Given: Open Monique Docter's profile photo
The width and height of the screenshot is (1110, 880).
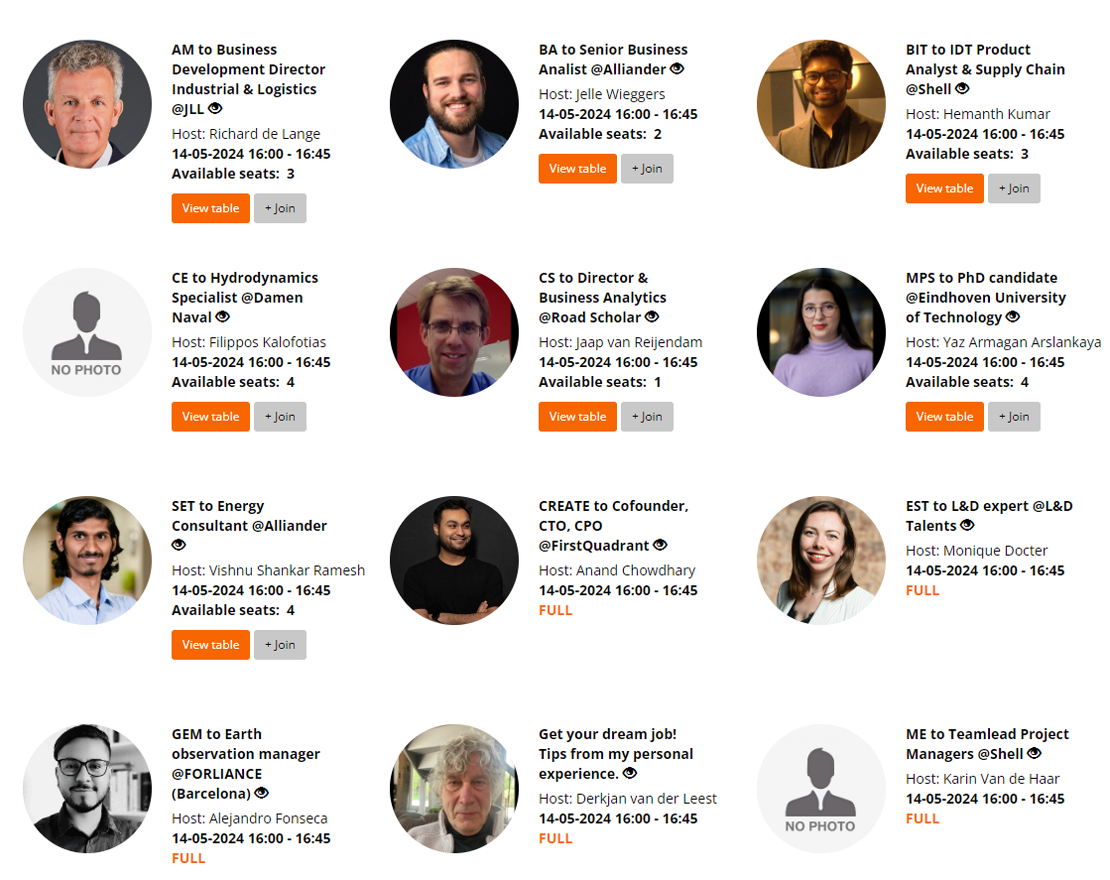Looking at the screenshot, I should 821,560.
